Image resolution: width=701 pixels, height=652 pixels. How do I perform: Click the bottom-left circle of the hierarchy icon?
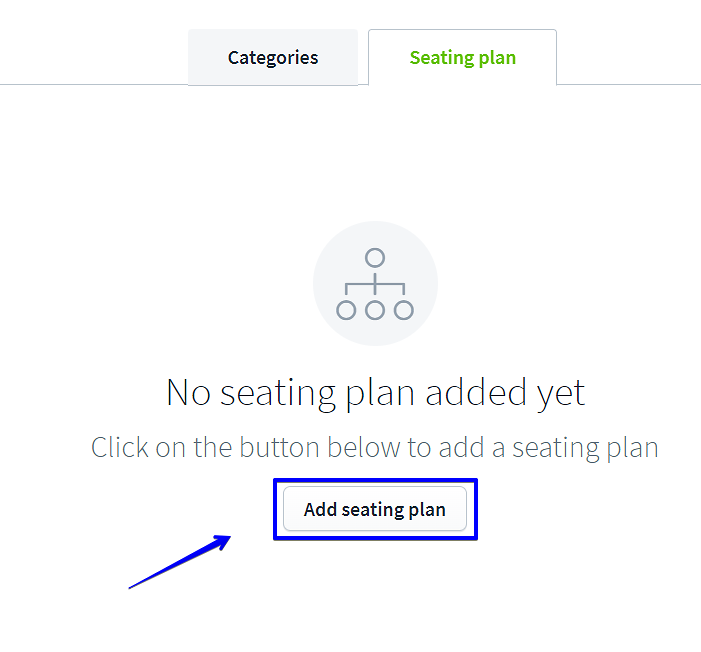tap(346, 310)
